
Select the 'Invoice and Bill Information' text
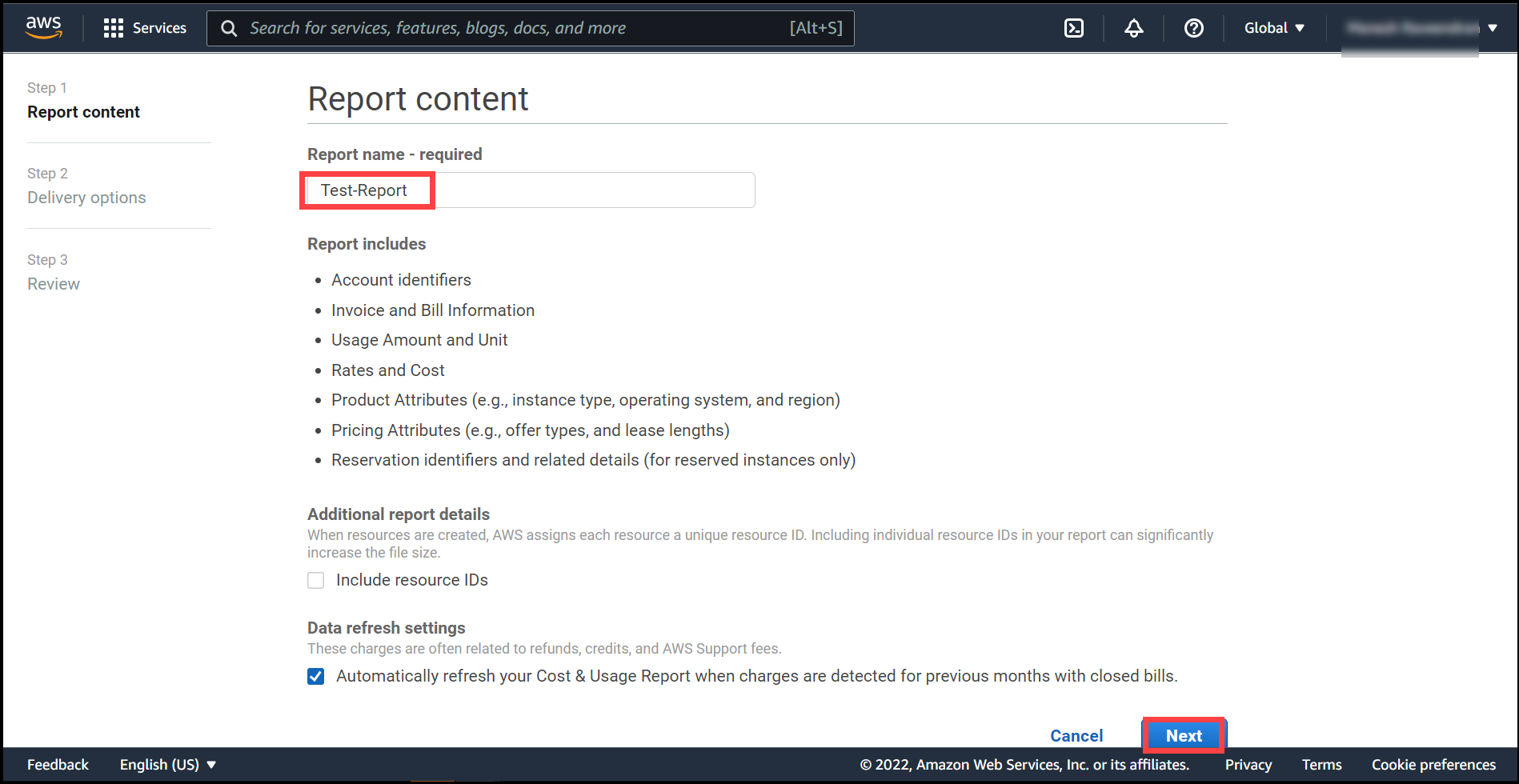pos(433,310)
